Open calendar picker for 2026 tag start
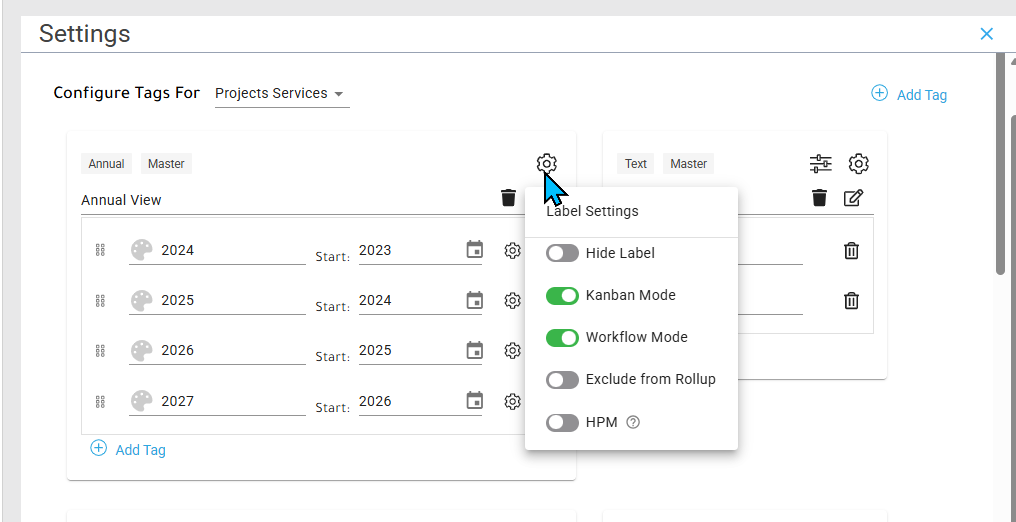 click(475, 350)
